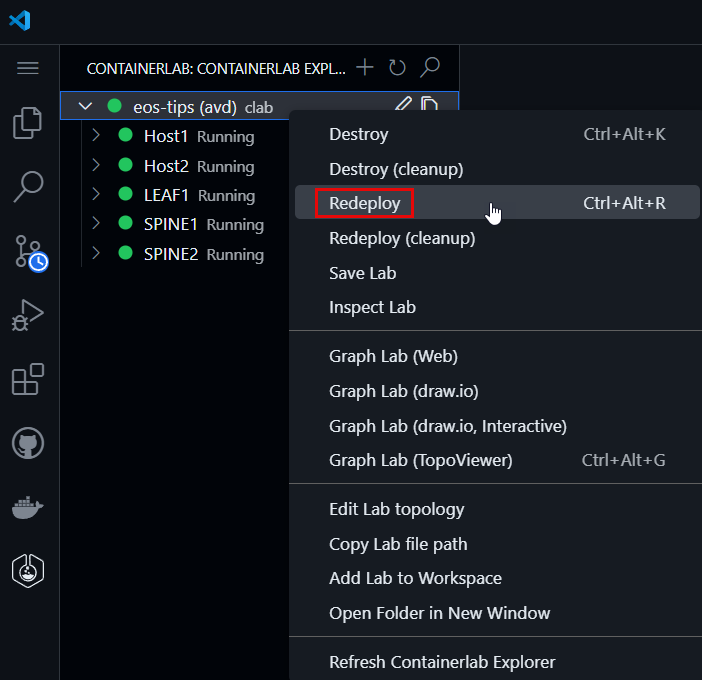Expand the SPINE1 node

96,223
